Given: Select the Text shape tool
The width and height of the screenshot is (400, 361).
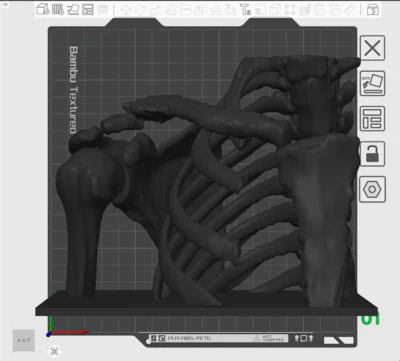Looking at the screenshot, I should (x=245, y=10).
